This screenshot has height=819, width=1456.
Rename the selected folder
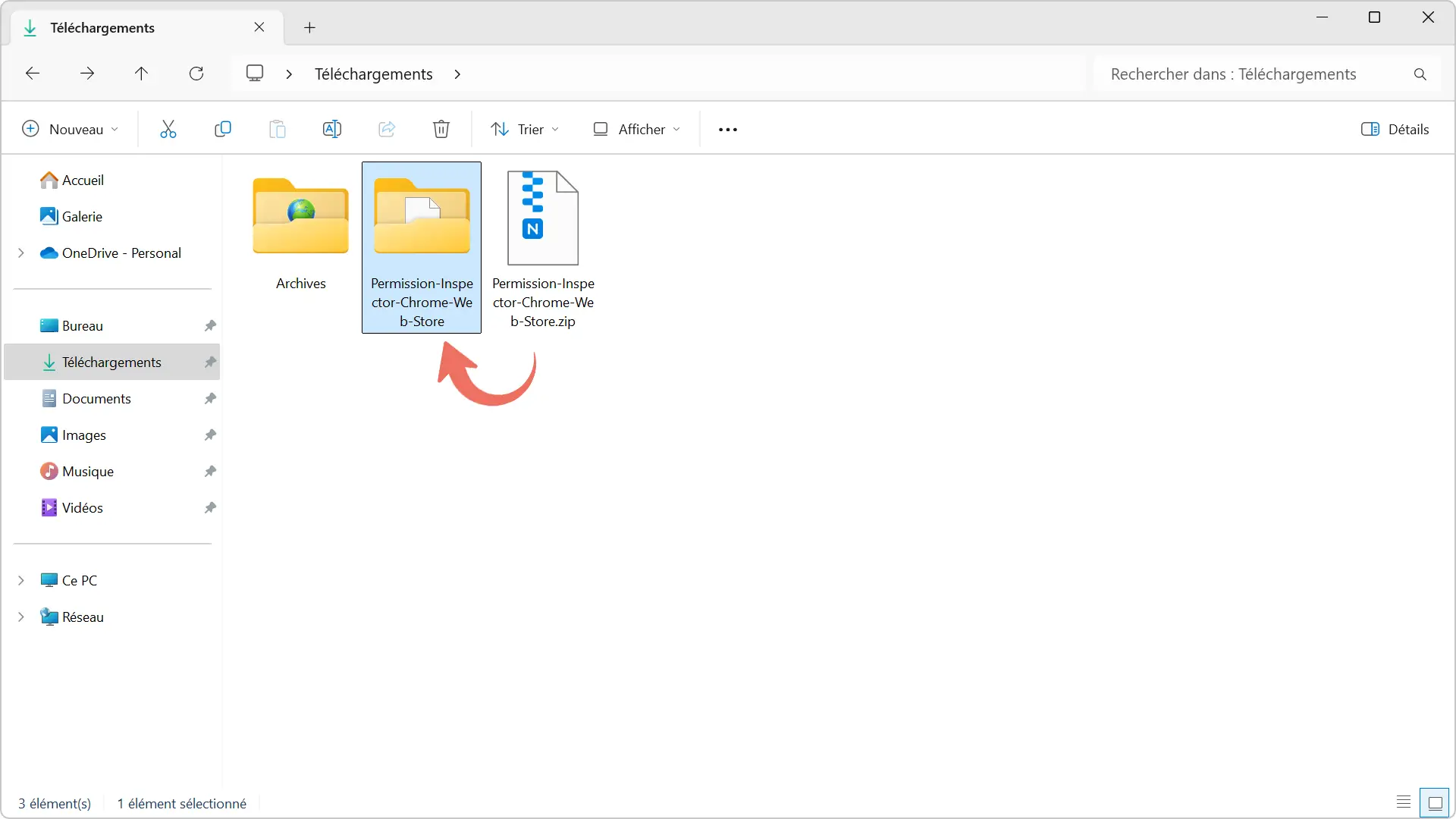tap(332, 129)
